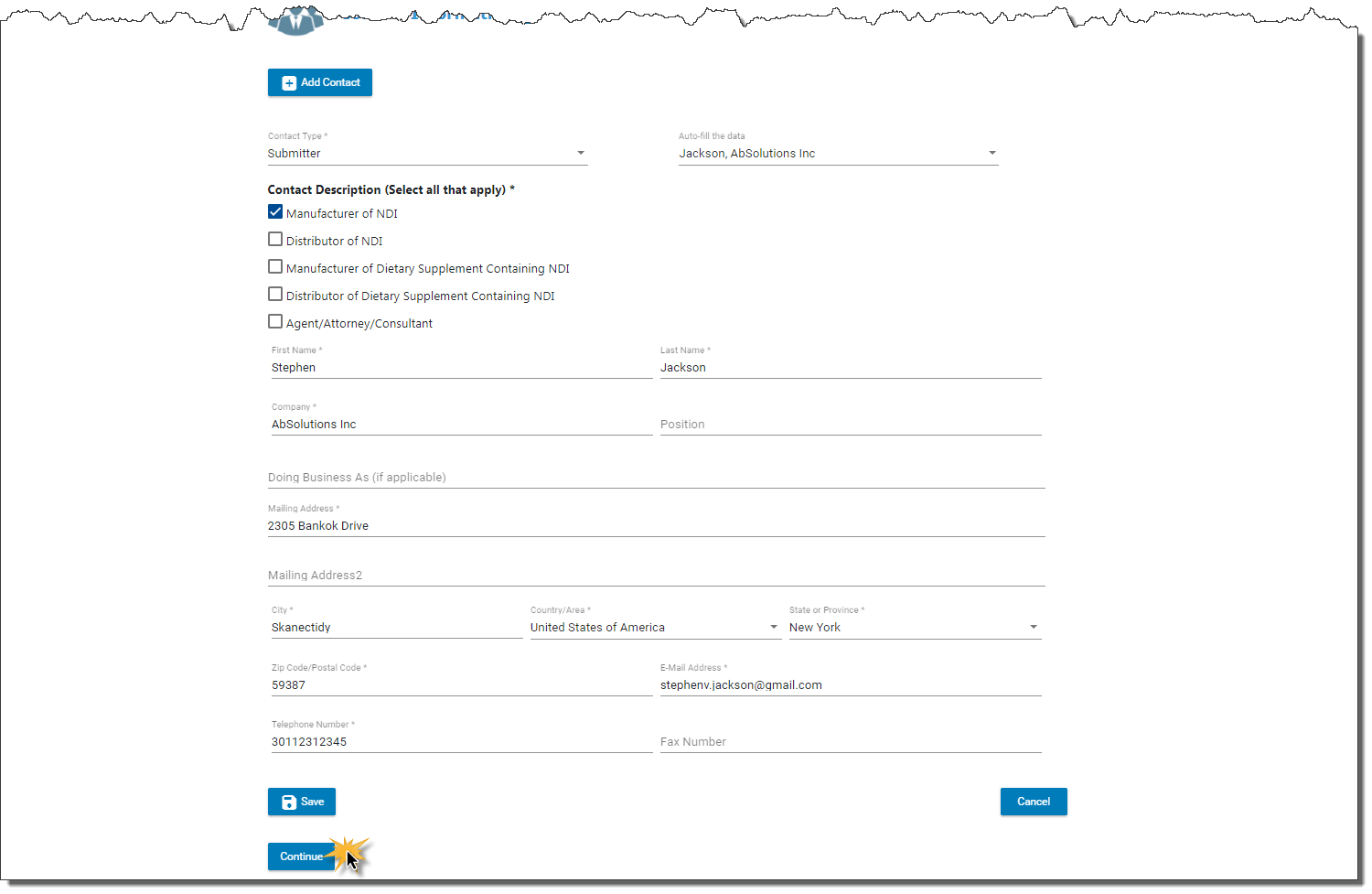The height and width of the screenshot is (894, 1372).
Task: Expand the Auto-fill the data dropdown
Action: pyautogui.click(x=991, y=154)
